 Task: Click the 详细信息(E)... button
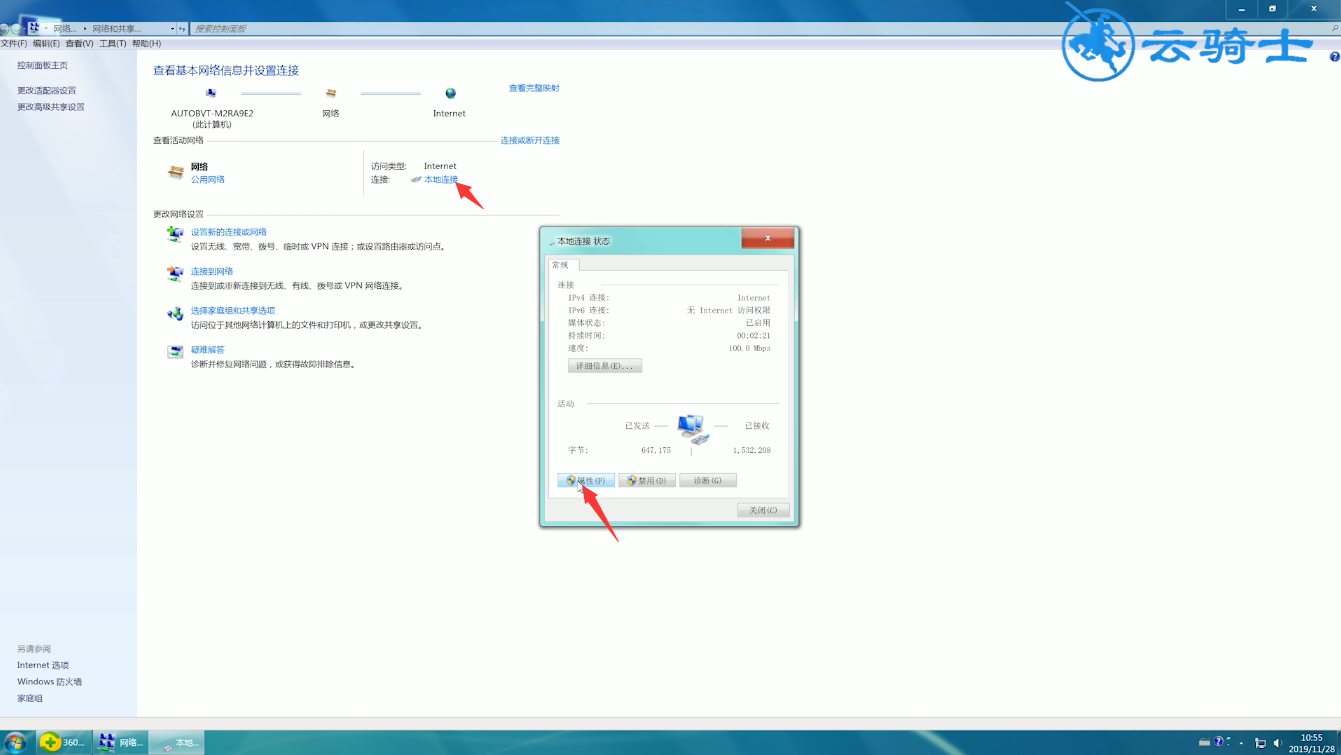coord(605,366)
